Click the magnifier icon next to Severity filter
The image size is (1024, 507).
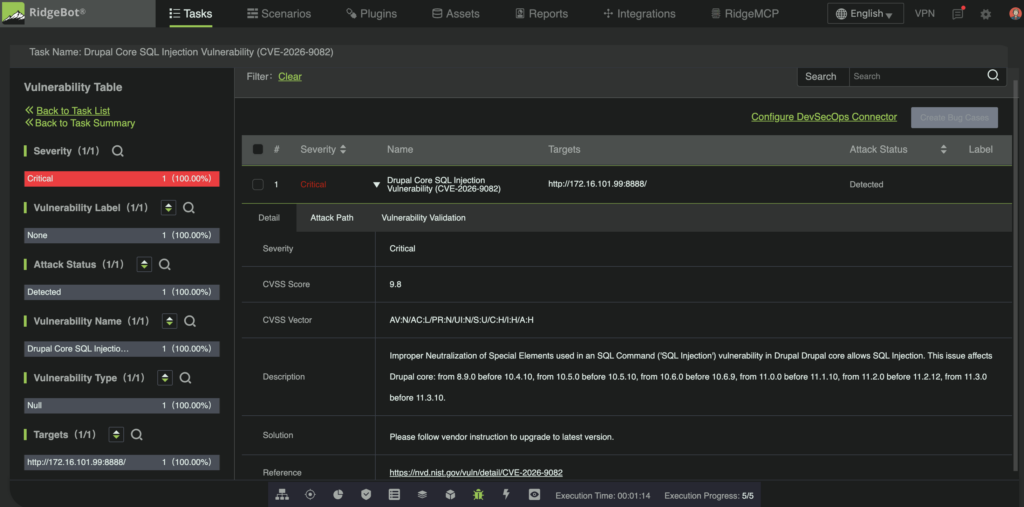coord(118,151)
